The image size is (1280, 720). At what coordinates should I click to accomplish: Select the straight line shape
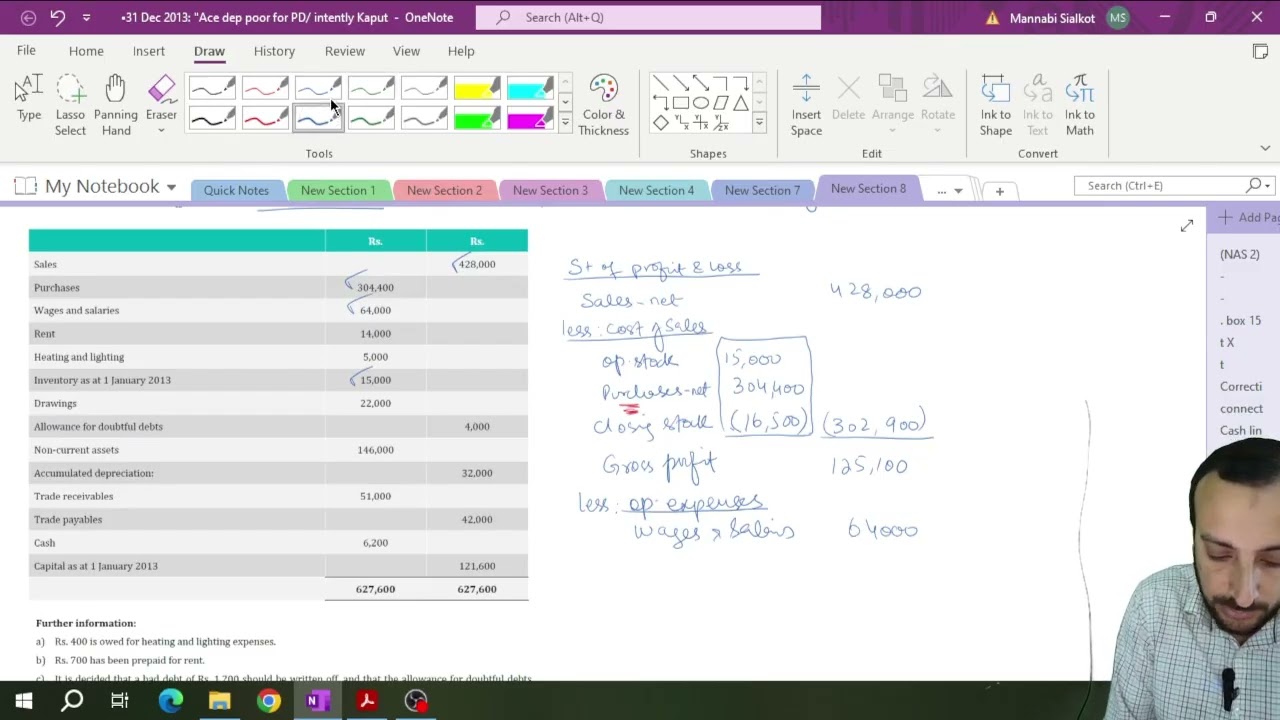(x=661, y=83)
